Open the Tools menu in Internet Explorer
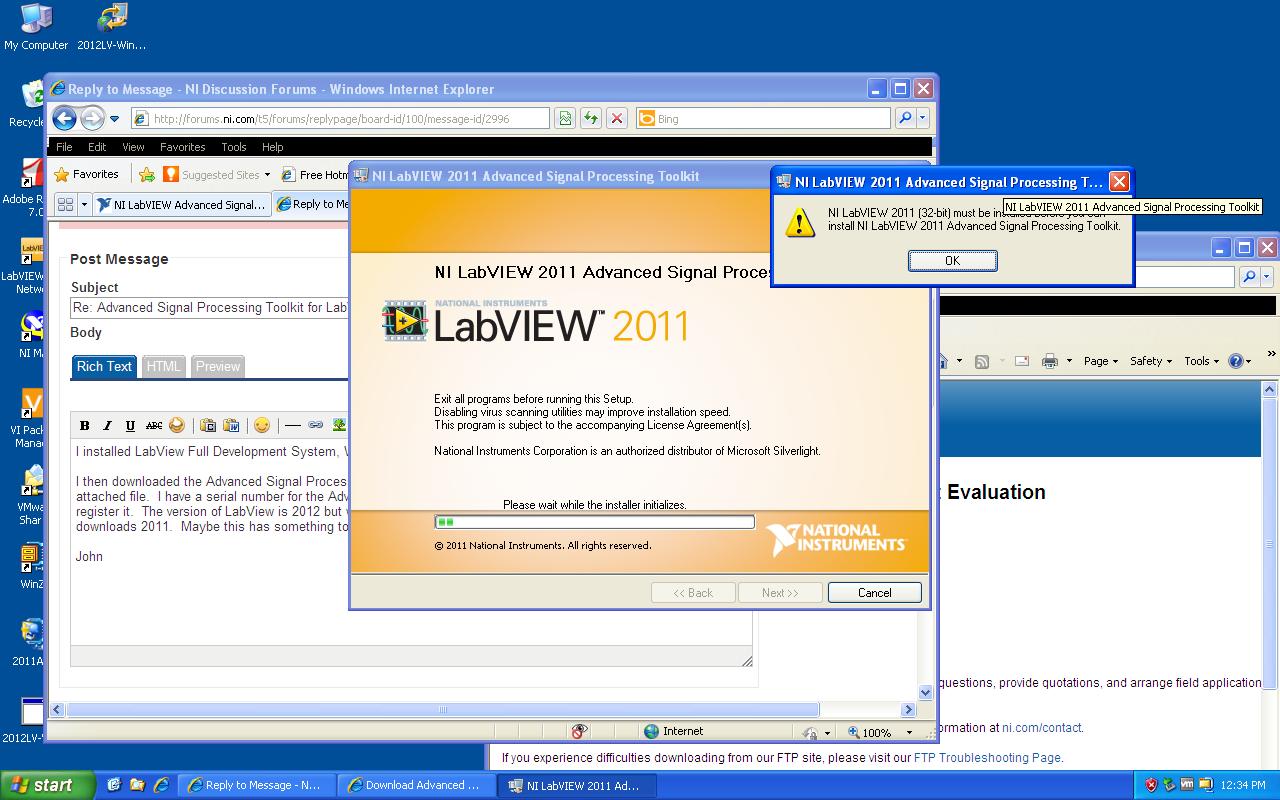The width and height of the screenshot is (1280, 800). [x=233, y=147]
